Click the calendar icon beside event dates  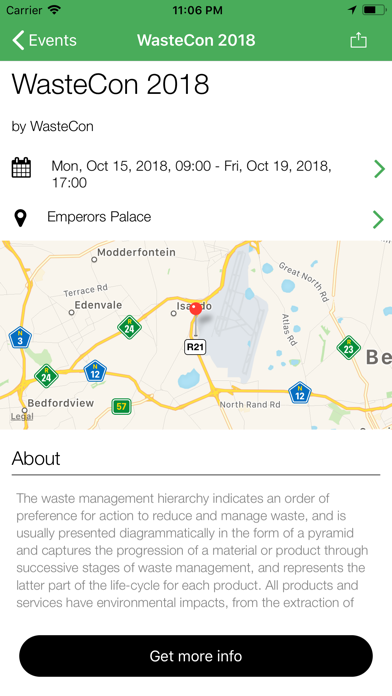21,168
